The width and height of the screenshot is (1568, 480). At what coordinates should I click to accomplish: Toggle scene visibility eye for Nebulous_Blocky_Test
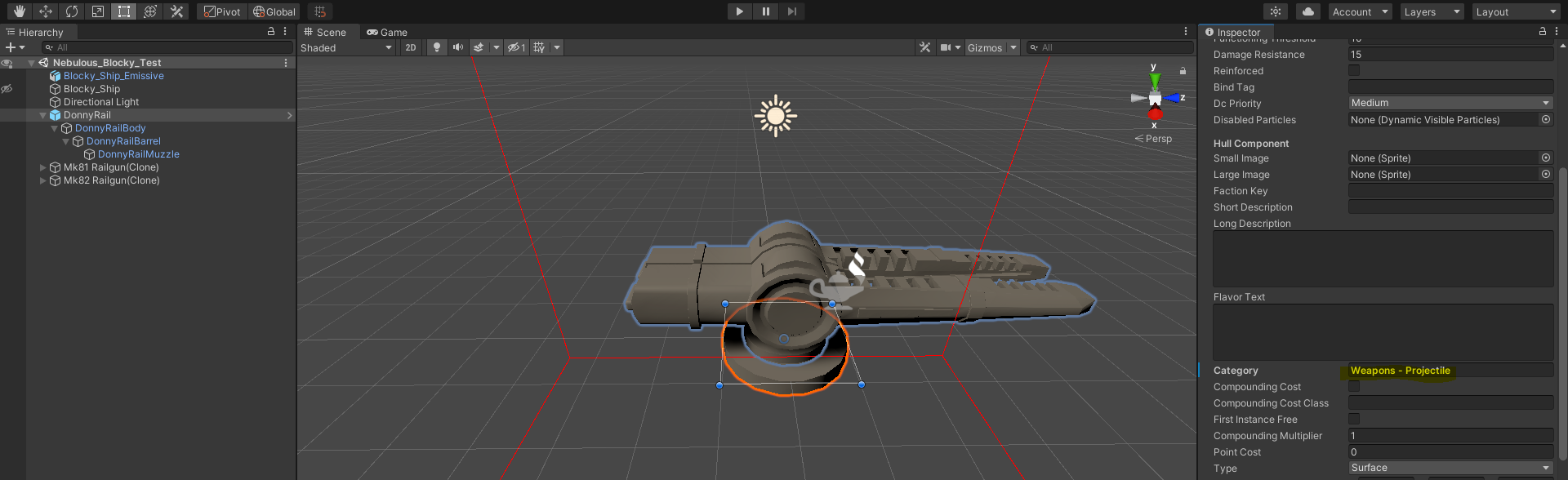7,63
